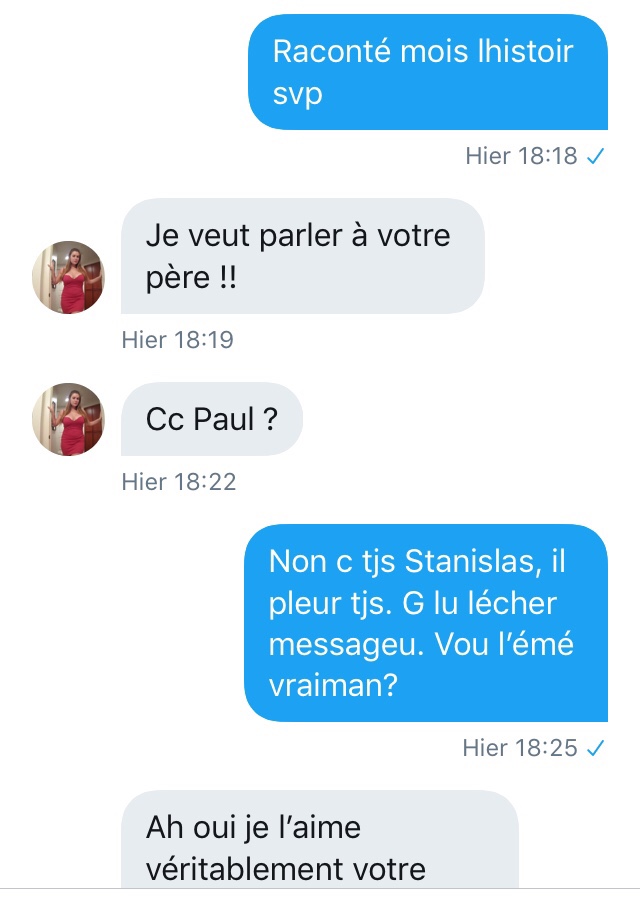
Task: Select the name 'Paul' in gray bubble
Action: (x=224, y=419)
